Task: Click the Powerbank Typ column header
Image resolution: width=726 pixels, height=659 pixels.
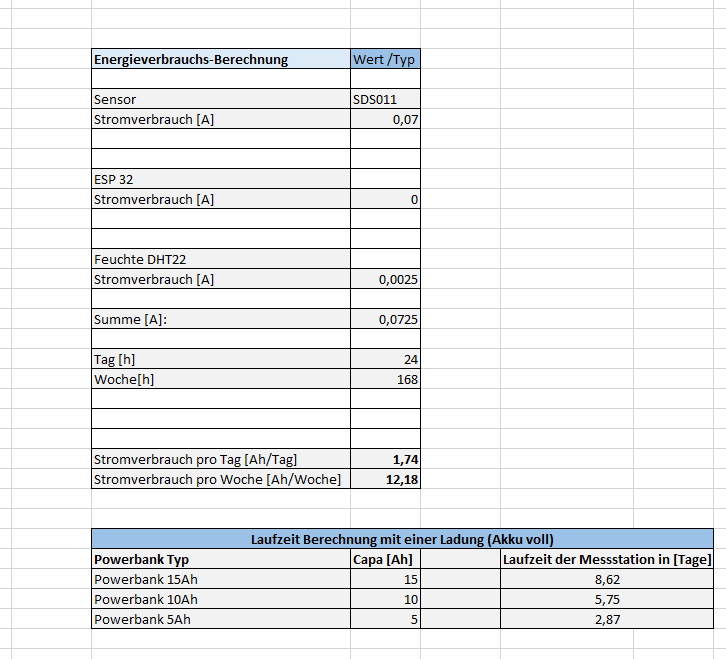Action: coord(221,559)
